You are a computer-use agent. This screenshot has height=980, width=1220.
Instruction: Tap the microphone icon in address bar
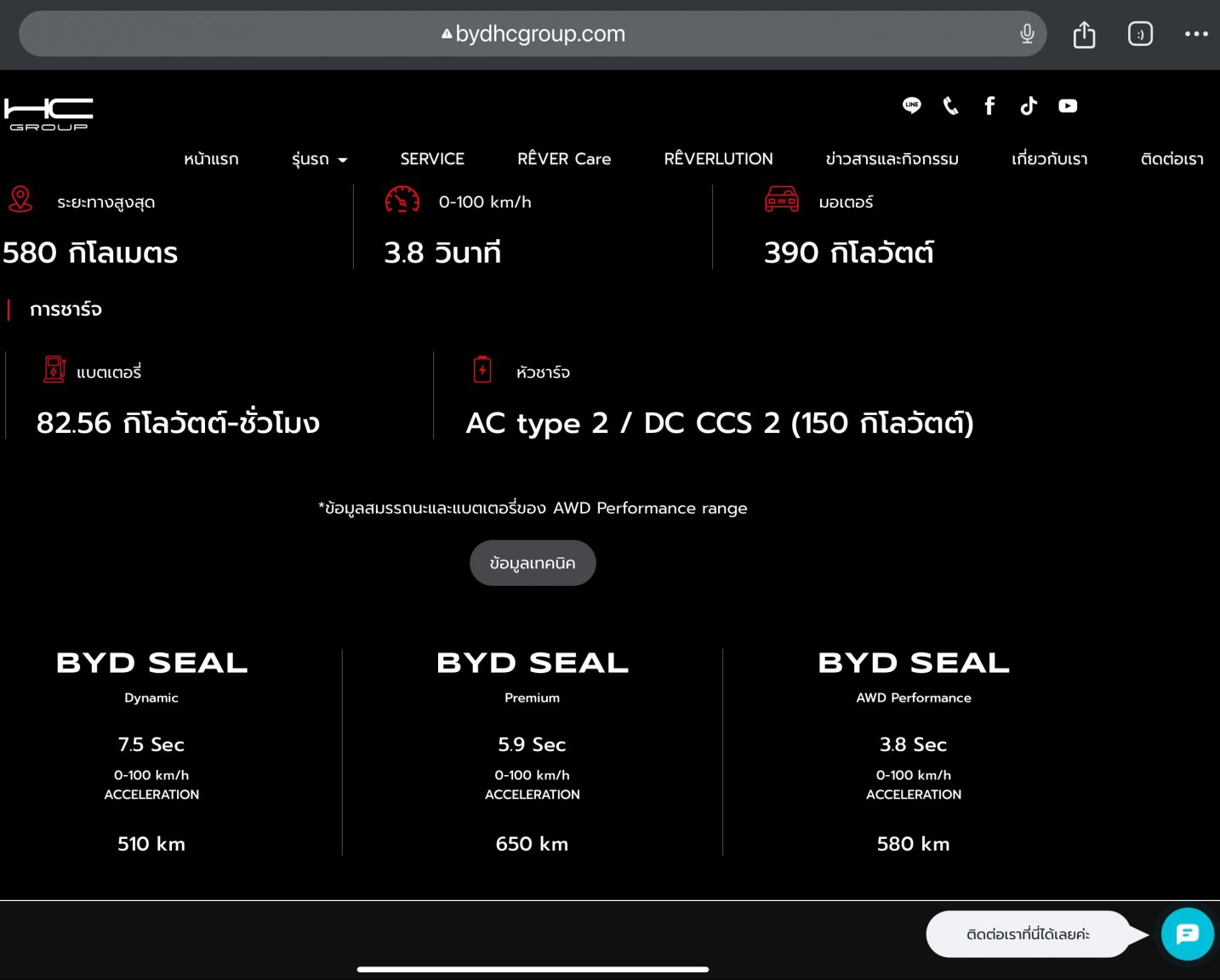1027,34
